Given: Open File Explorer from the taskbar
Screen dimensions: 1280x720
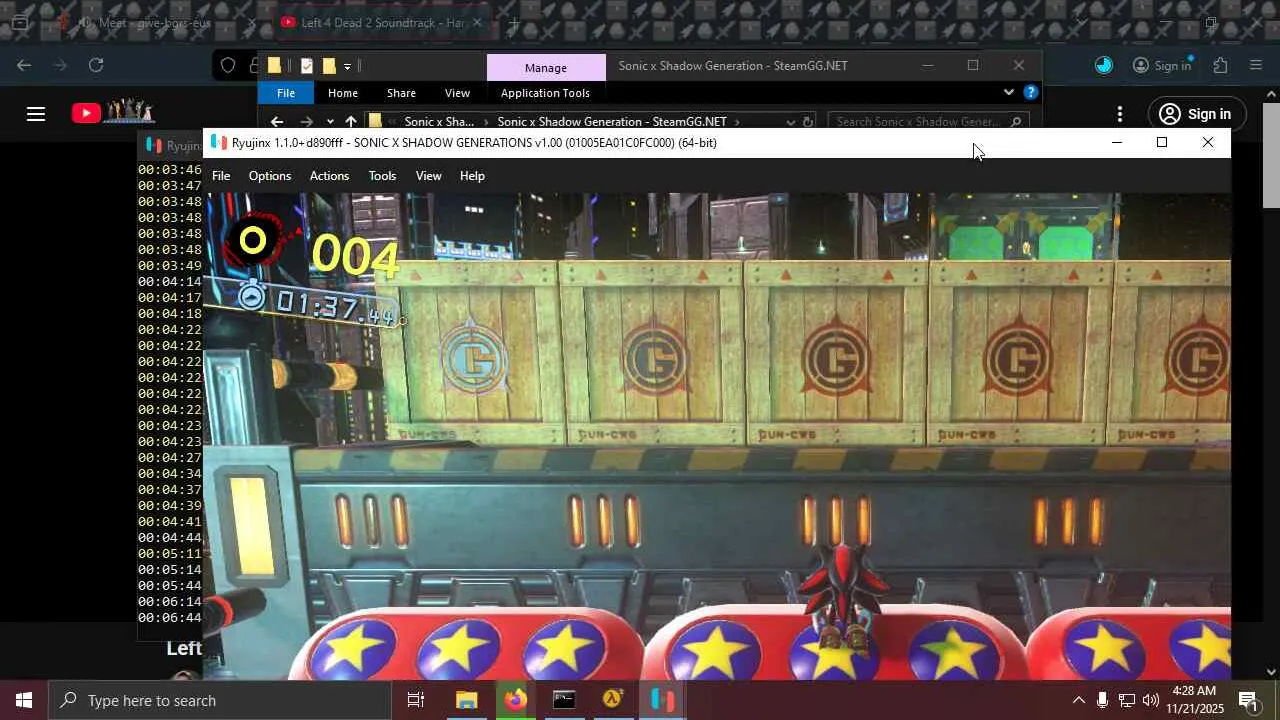Looking at the screenshot, I should pyautogui.click(x=467, y=700).
